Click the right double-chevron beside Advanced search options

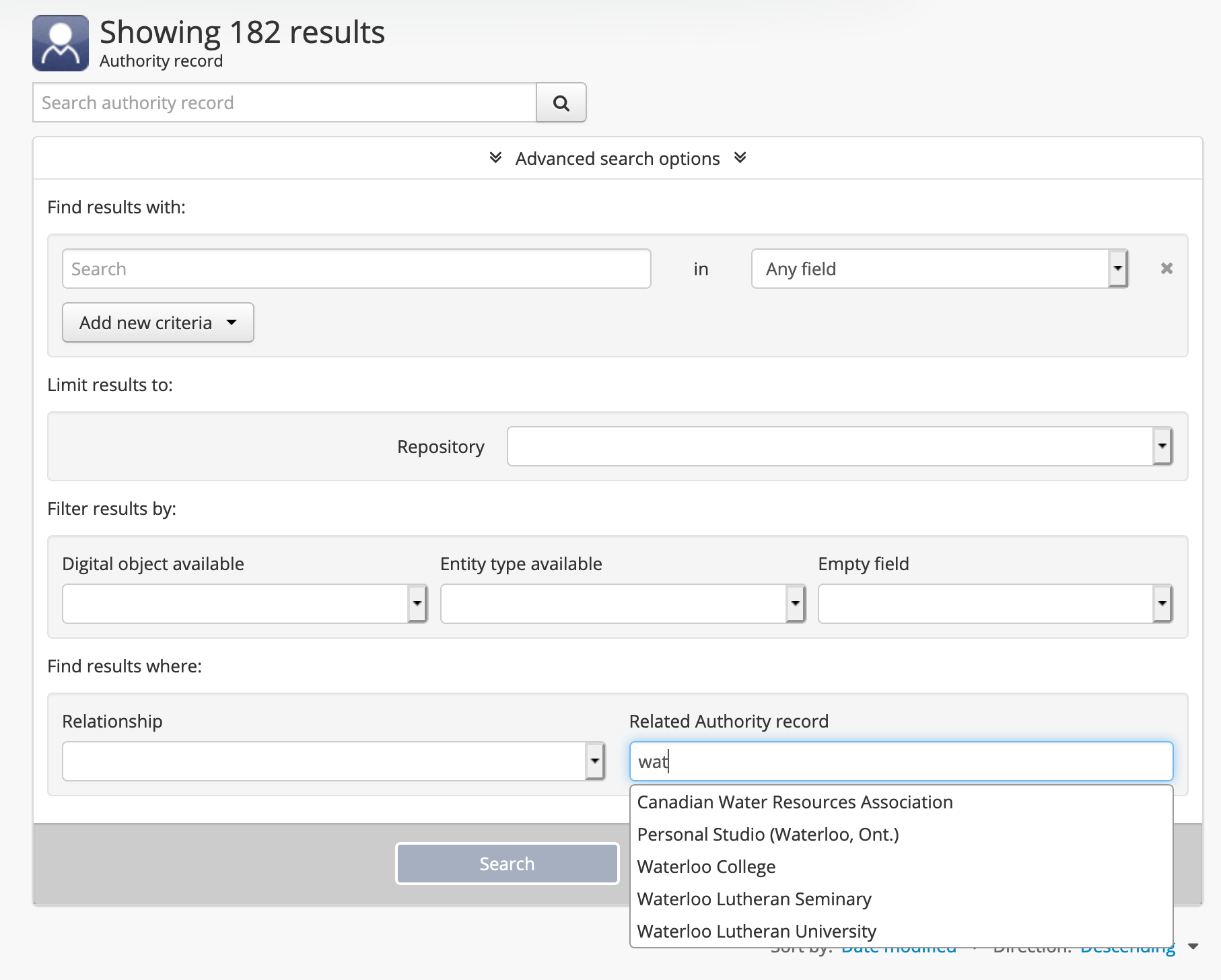pos(740,158)
